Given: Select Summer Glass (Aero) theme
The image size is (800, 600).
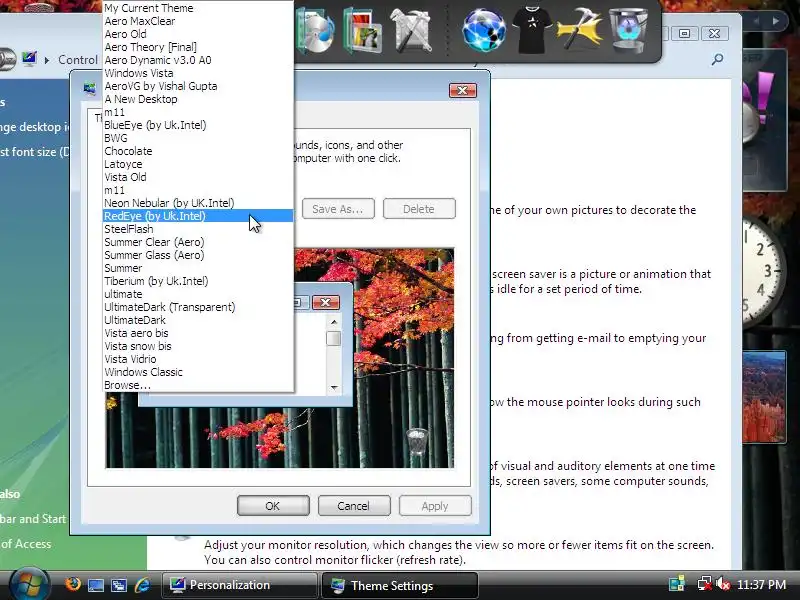Looking at the screenshot, I should coord(198,255).
